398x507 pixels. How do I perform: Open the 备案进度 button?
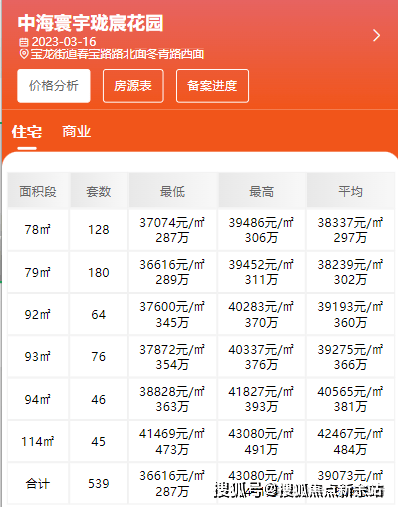click(x=212, y=86)
